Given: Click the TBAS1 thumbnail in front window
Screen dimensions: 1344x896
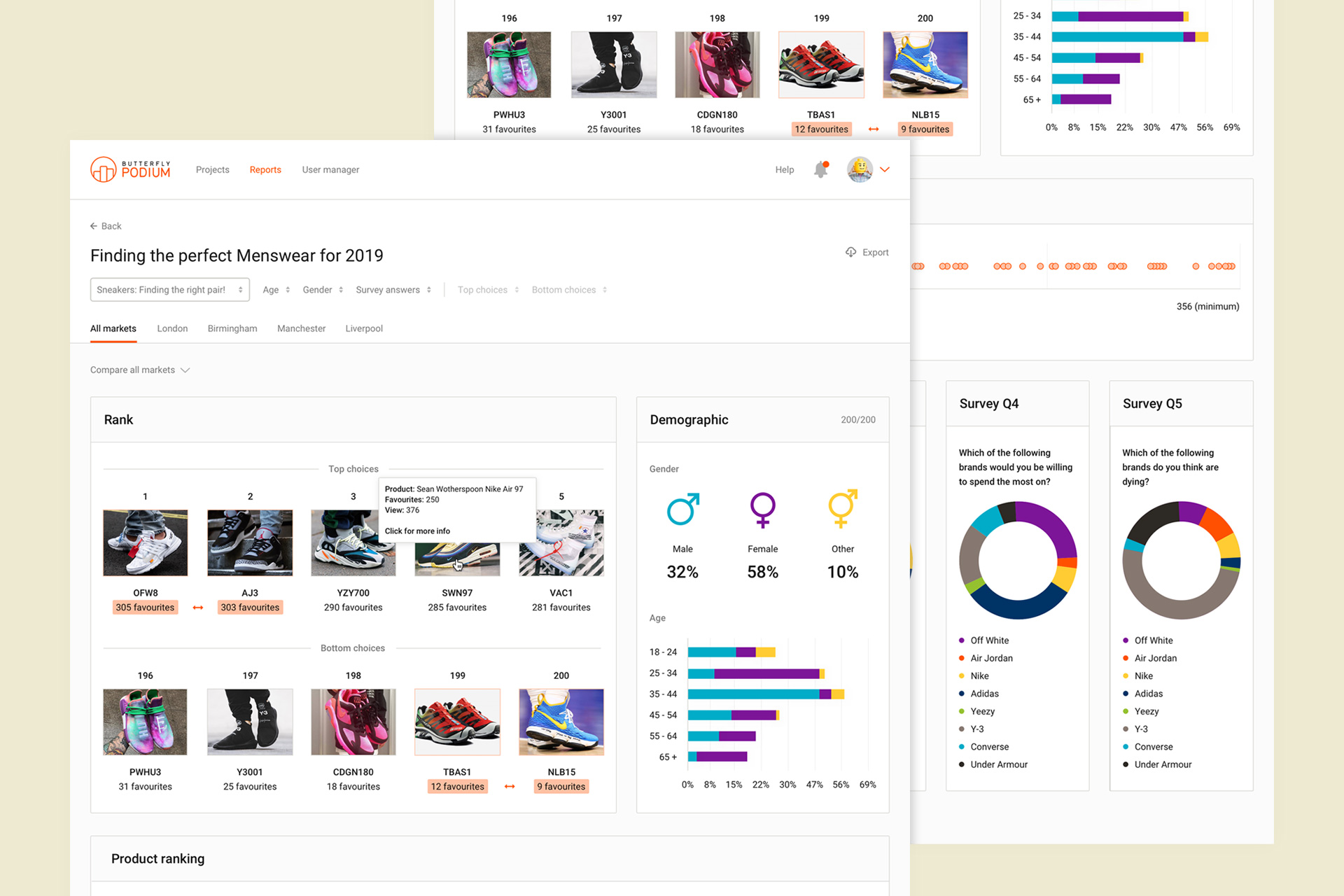Looking at the screenshot, I should tap(458, 722).
